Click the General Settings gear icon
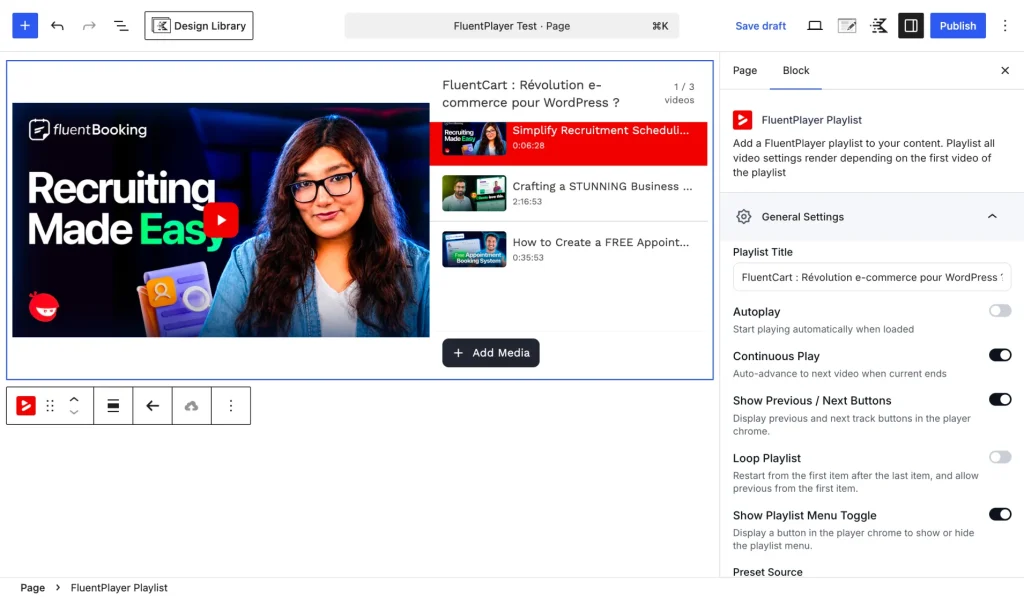 743,217
